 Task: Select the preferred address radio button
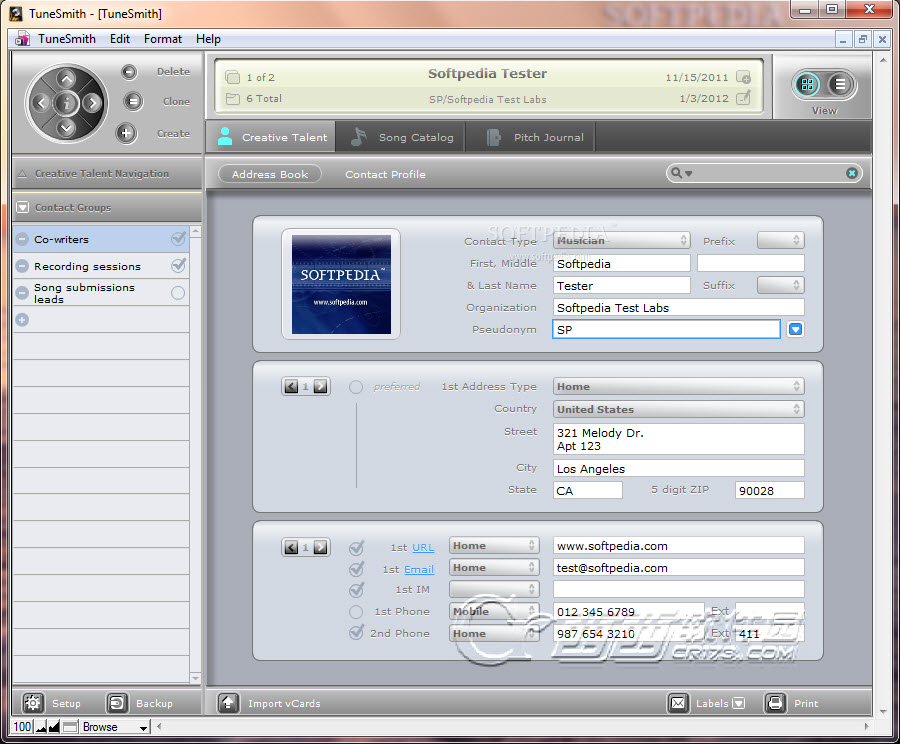point(356,387)
